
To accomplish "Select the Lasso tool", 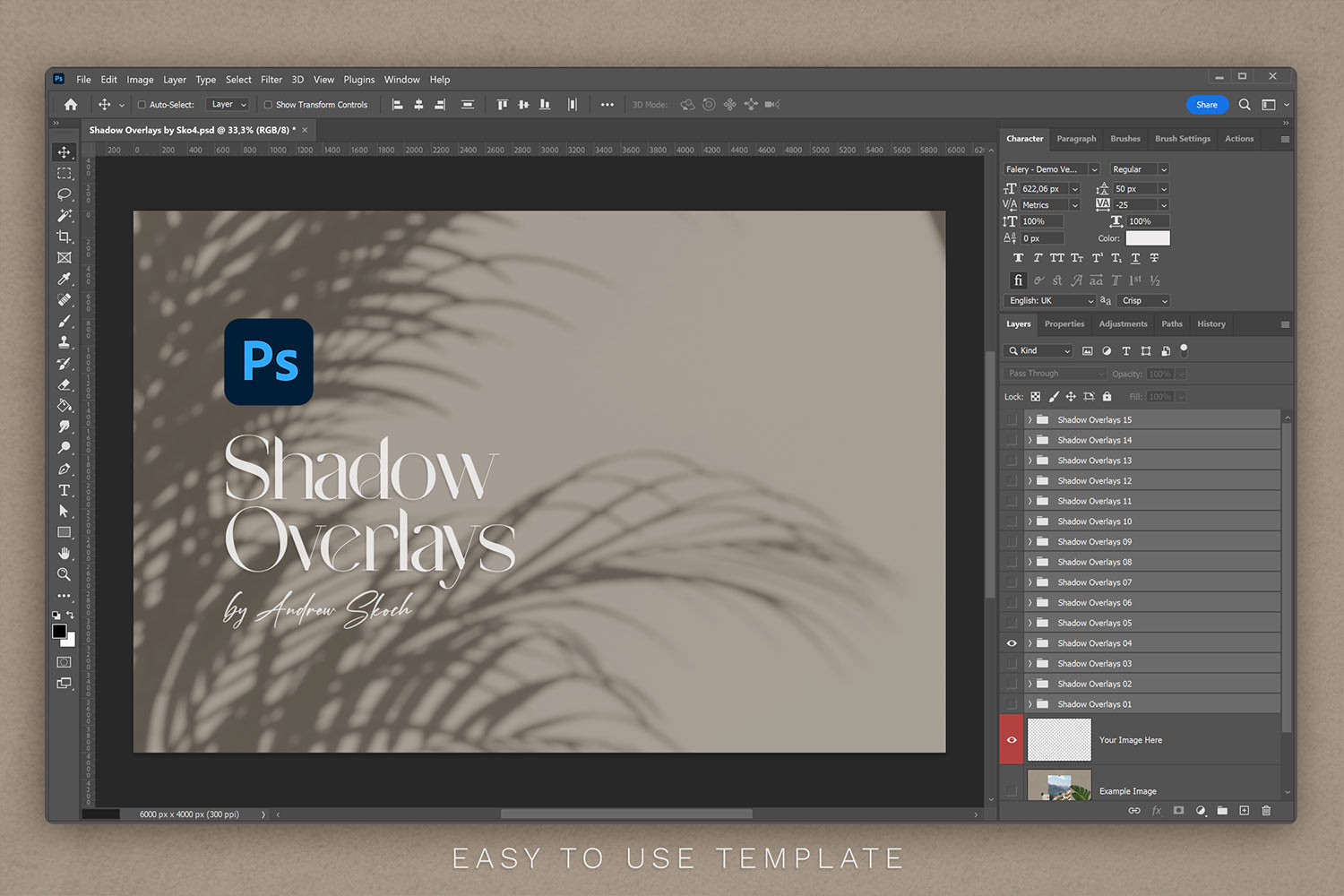I will click(x=64, y=194).
